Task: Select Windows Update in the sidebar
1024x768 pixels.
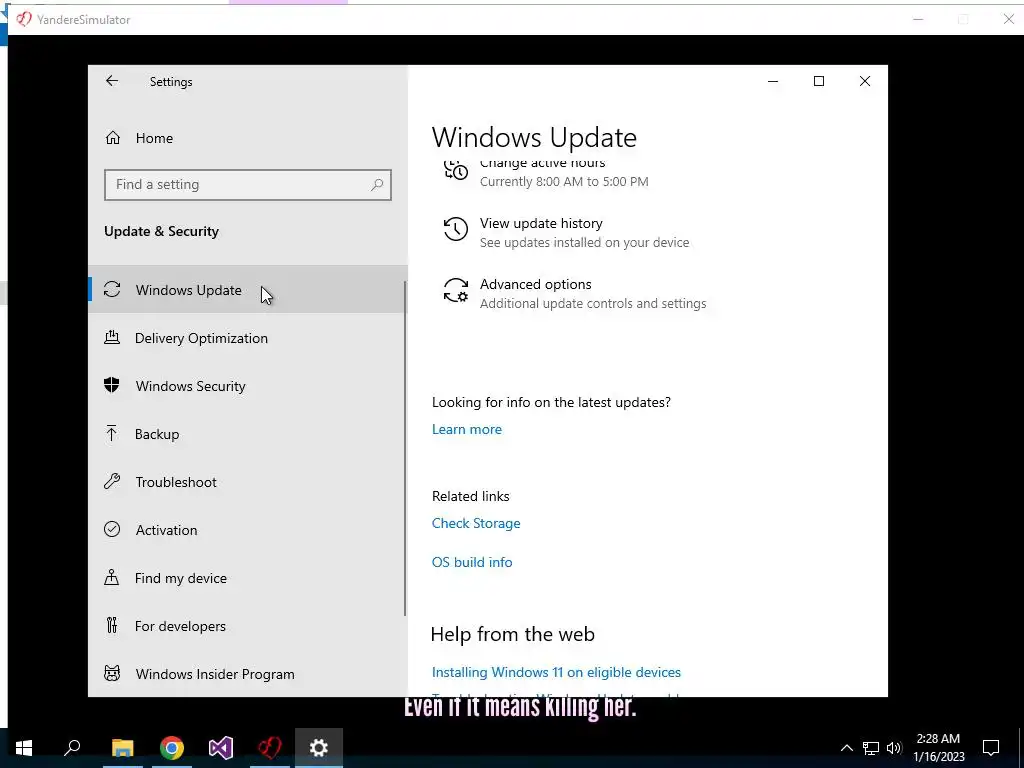Action: [248, 289]
